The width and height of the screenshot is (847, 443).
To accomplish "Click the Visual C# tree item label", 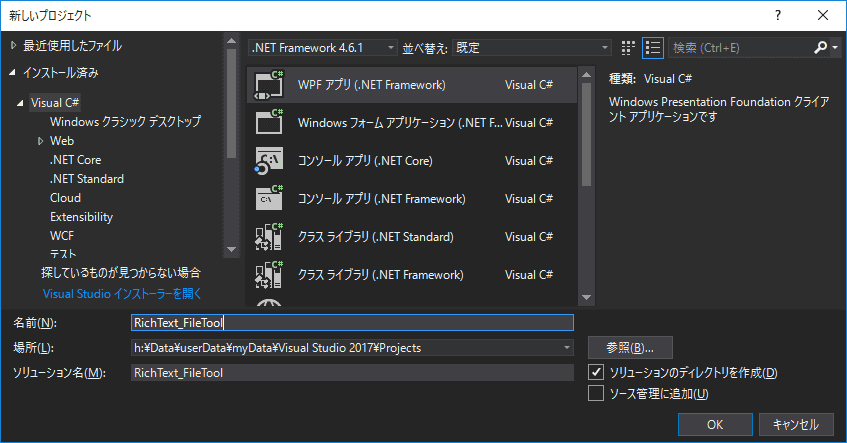I will (x=55, y=103).
